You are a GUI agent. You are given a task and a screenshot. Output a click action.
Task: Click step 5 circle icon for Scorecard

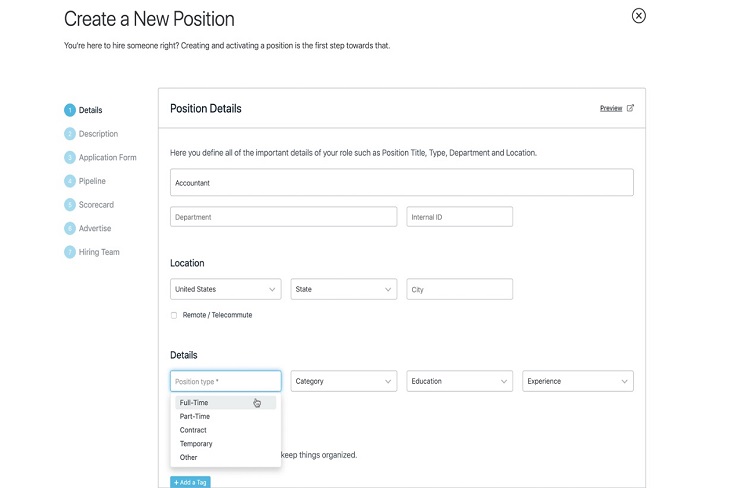pos(70,205)
